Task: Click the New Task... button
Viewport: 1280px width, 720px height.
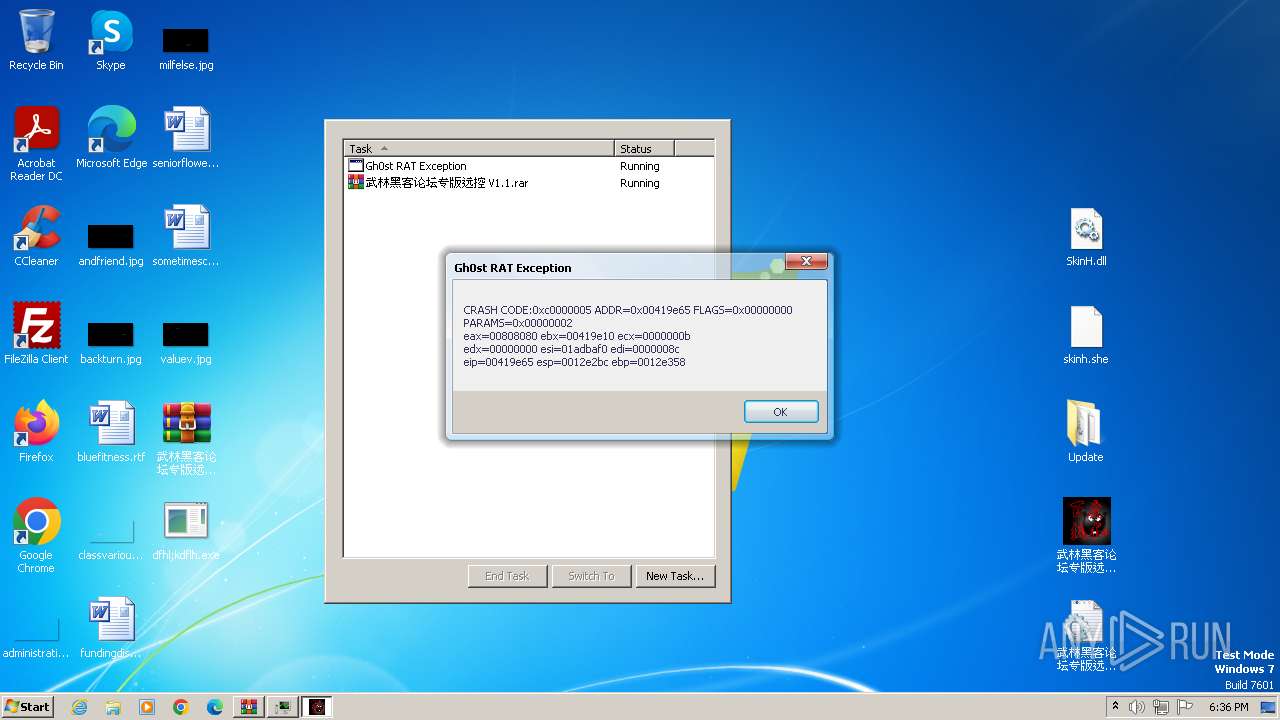Action: point(675,576)
